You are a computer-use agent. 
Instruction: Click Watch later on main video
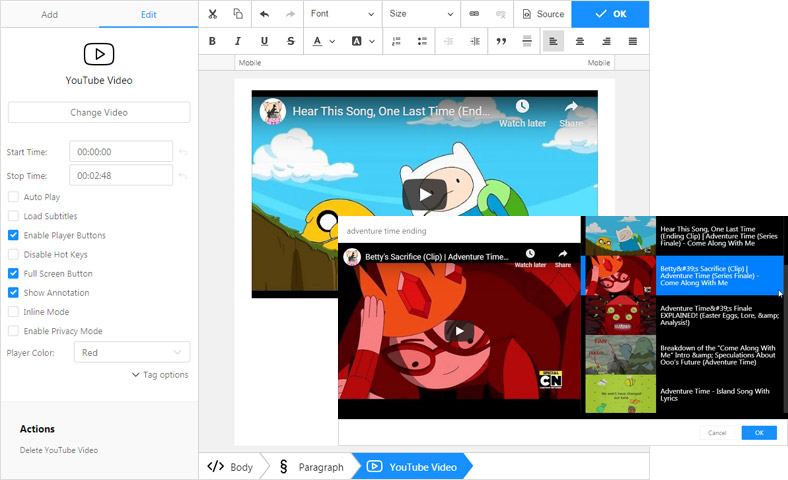[x=522, y=114]
